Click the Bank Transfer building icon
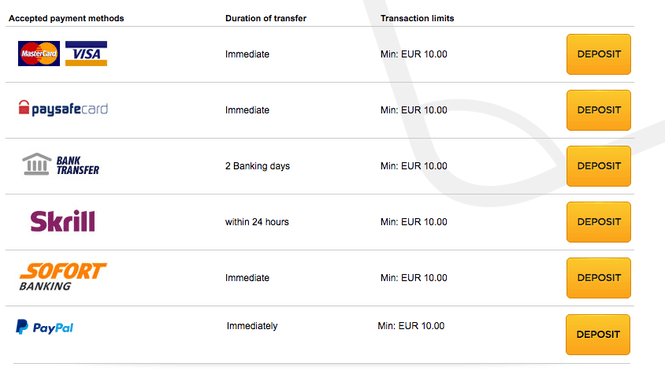665x378 pixels. pyautogui.click(x=36, y=164)
